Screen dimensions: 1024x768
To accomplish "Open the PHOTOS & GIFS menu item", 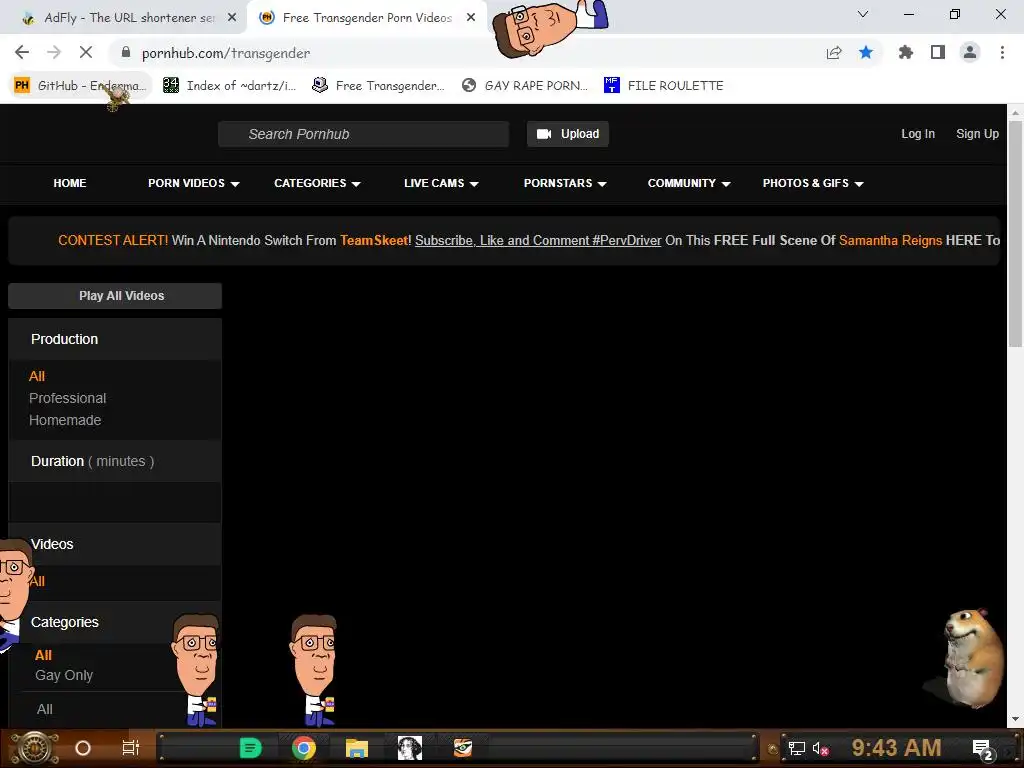I will (x=805, y=184).
